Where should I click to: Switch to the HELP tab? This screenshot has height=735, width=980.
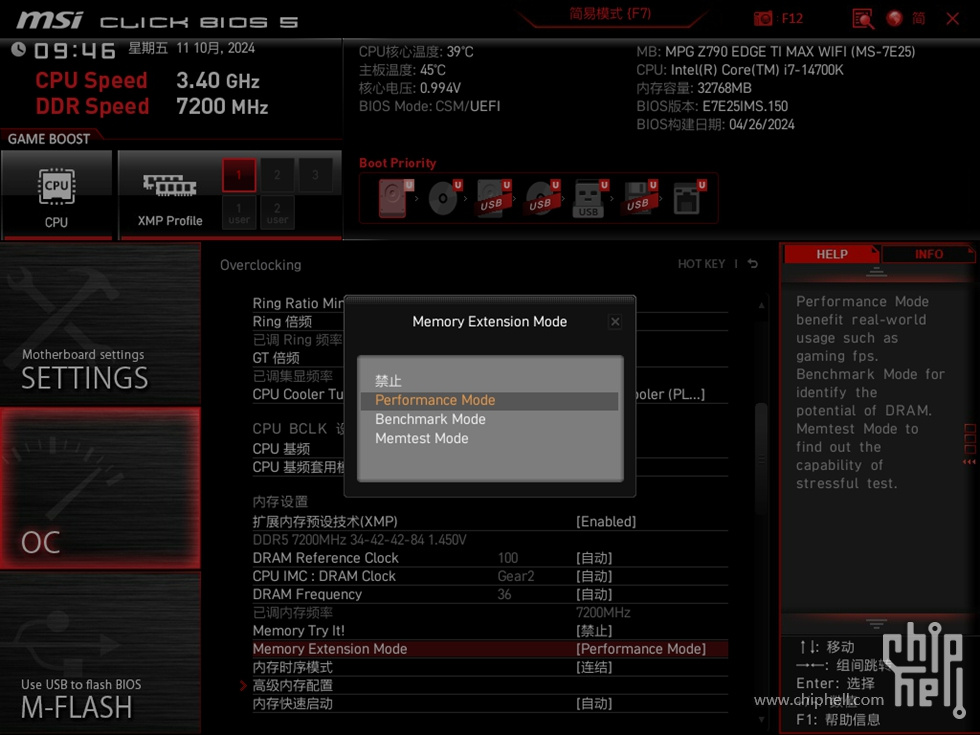831,254
